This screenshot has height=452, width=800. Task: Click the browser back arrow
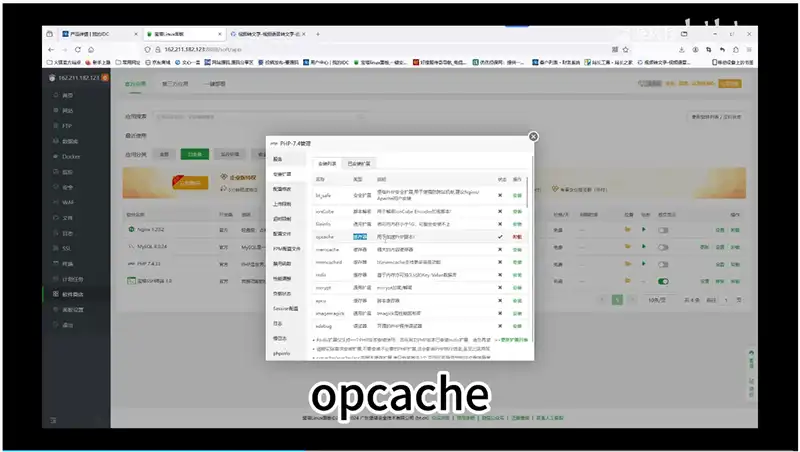pos(51,49)
